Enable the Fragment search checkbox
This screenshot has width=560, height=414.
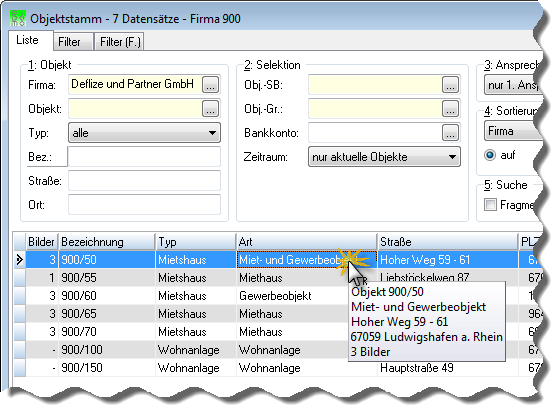490,205
